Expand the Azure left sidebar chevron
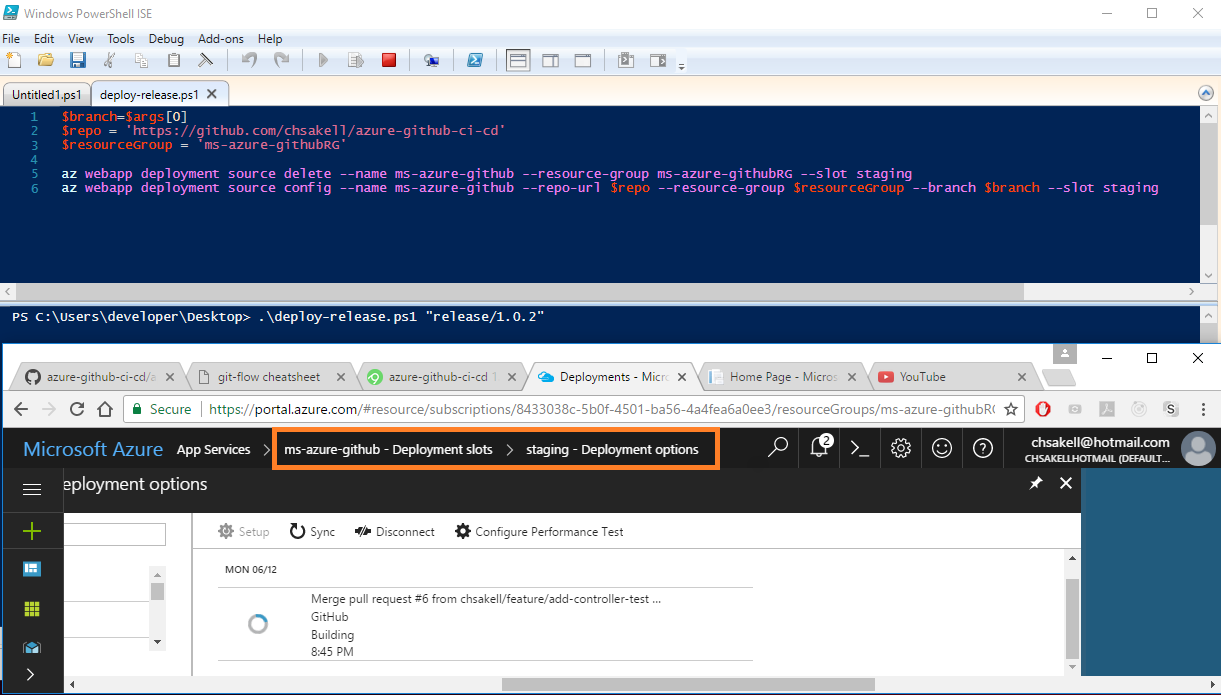This screenshot has height=695, width=1221. pyautogui.click(x=30, y=674)
